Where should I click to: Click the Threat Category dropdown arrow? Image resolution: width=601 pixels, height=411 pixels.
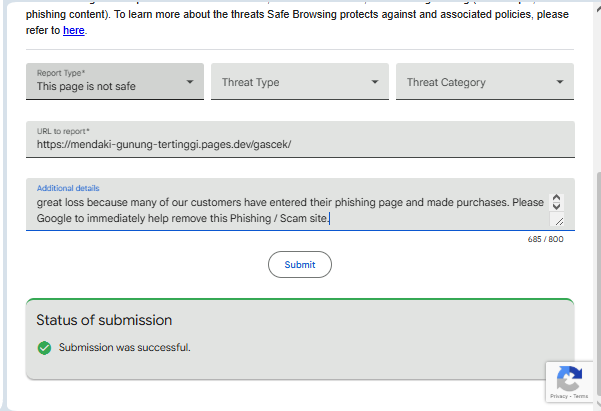pyautogui.click(x=560, y=82)
